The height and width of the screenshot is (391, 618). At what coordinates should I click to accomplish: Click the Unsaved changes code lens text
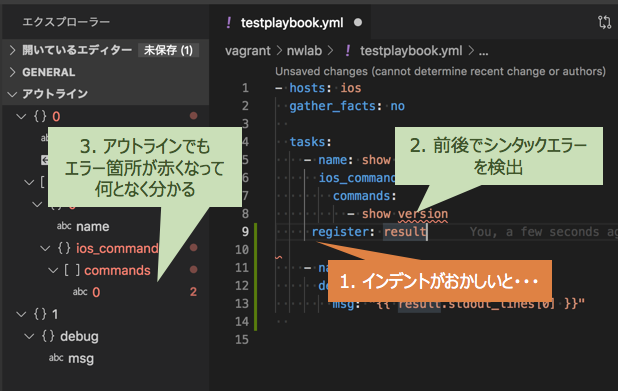tap(440, 71)
